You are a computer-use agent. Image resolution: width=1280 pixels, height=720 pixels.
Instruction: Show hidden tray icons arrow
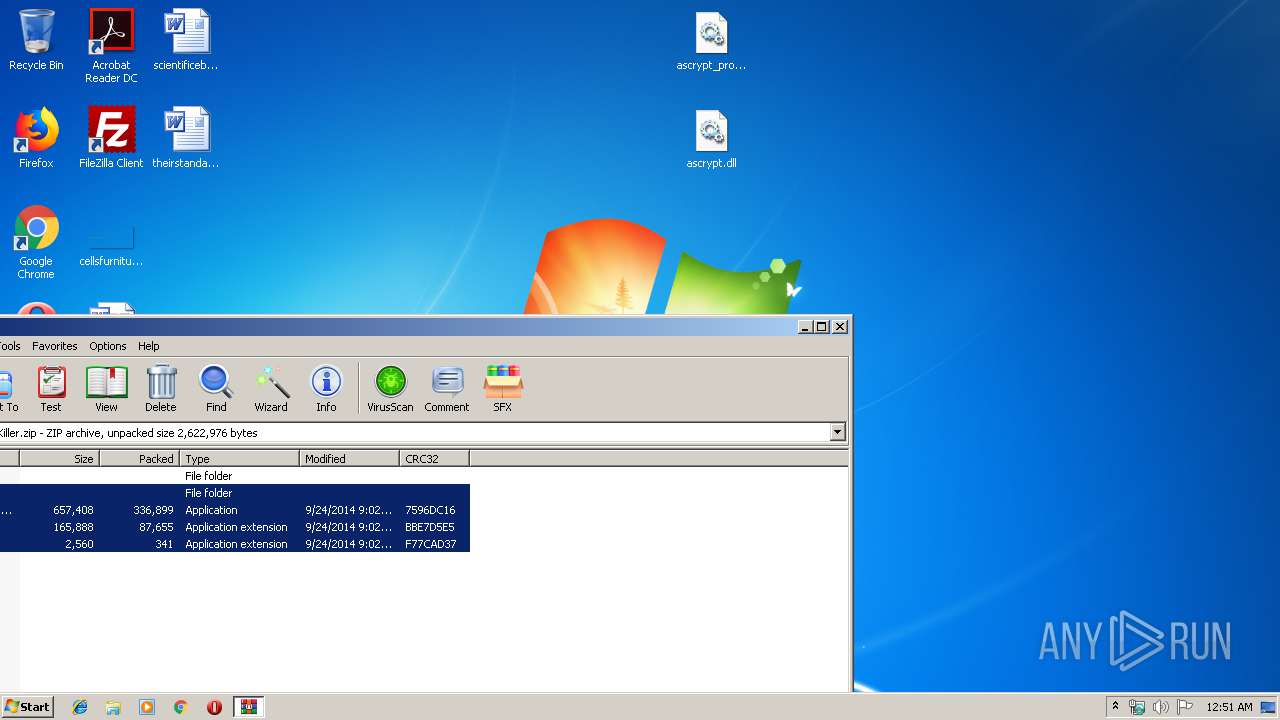(1115, 707)
